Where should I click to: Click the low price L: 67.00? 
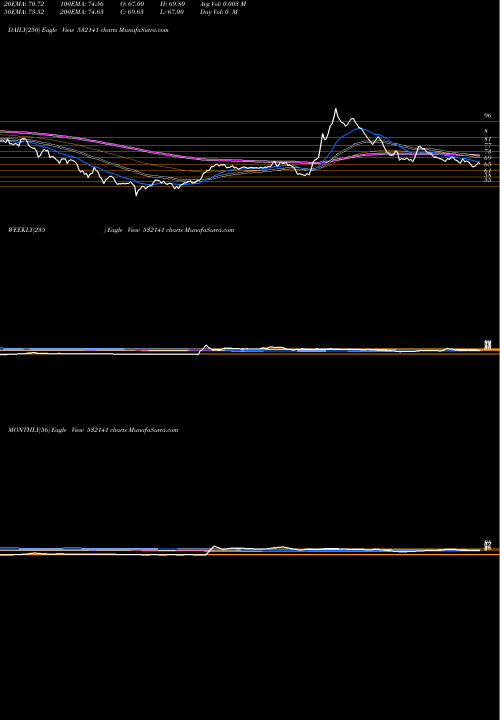[170, 12]
